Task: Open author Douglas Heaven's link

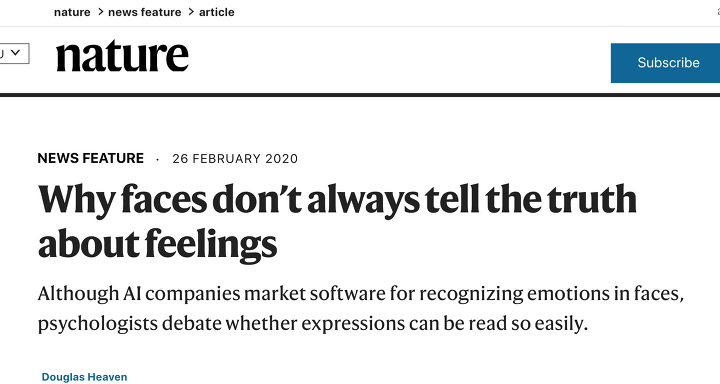Action: [84, 377]
